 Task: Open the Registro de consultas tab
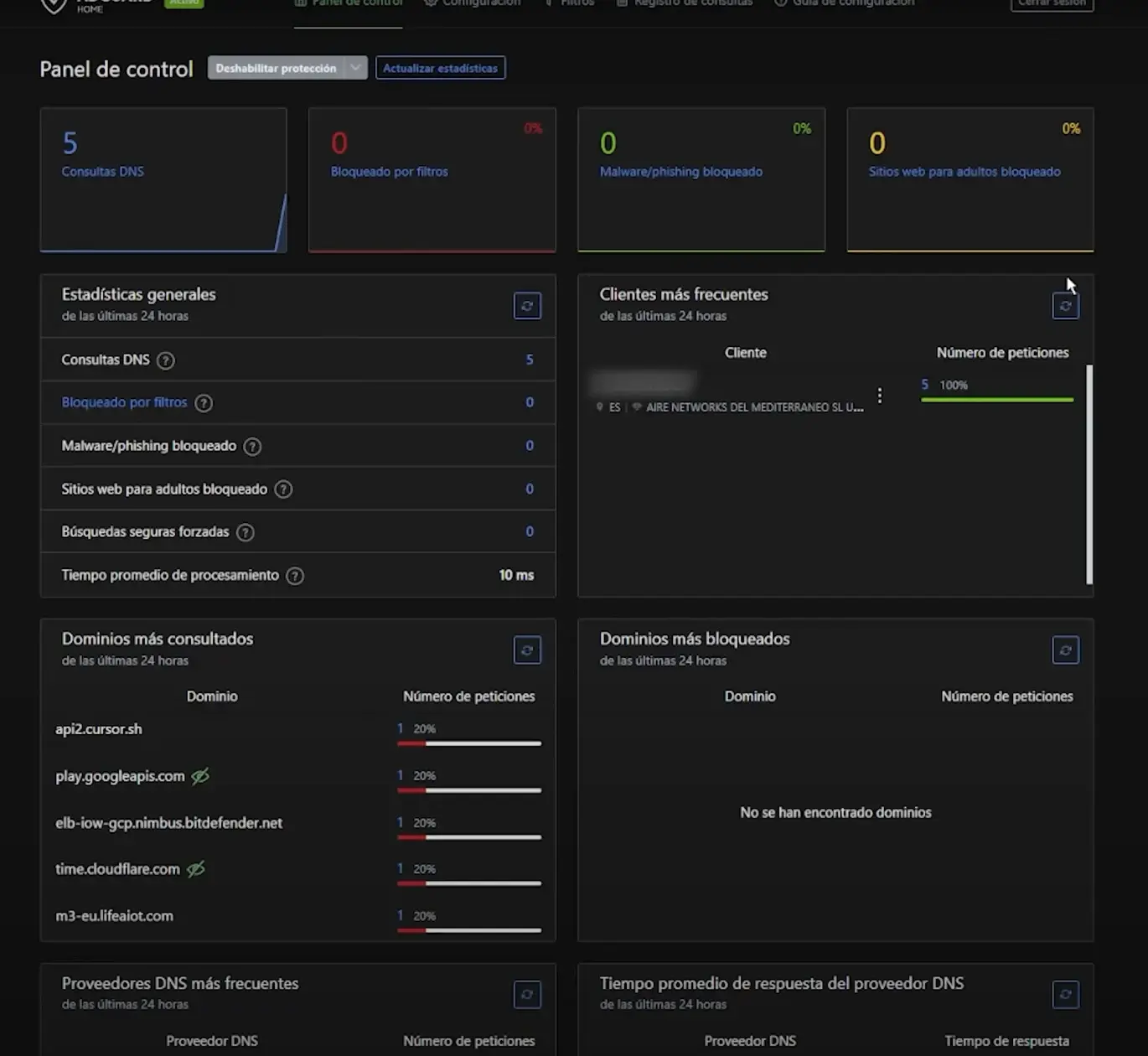click(x=685, y=3)
